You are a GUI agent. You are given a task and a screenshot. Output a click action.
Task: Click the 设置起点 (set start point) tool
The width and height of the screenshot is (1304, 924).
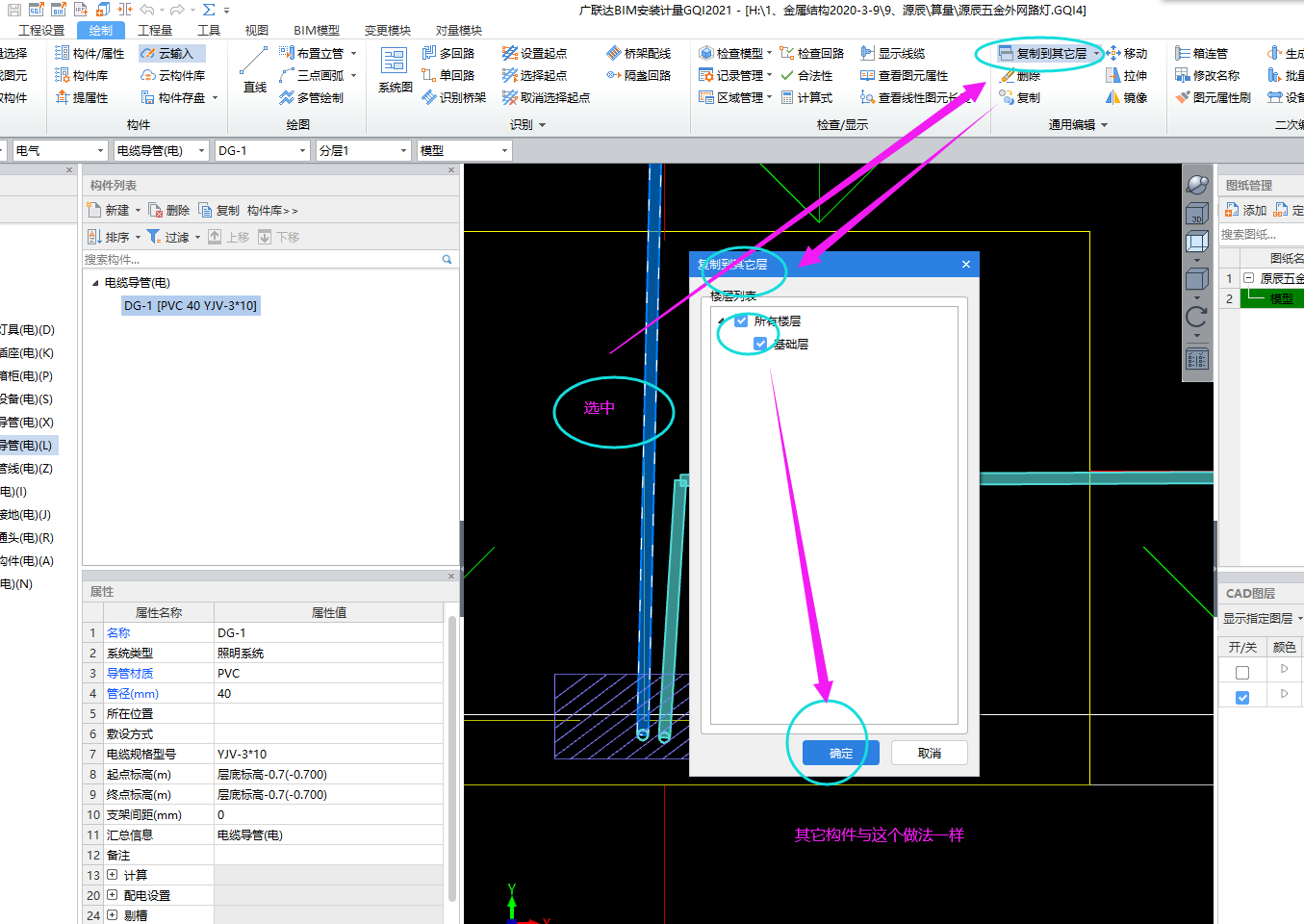tap(534, 53)
